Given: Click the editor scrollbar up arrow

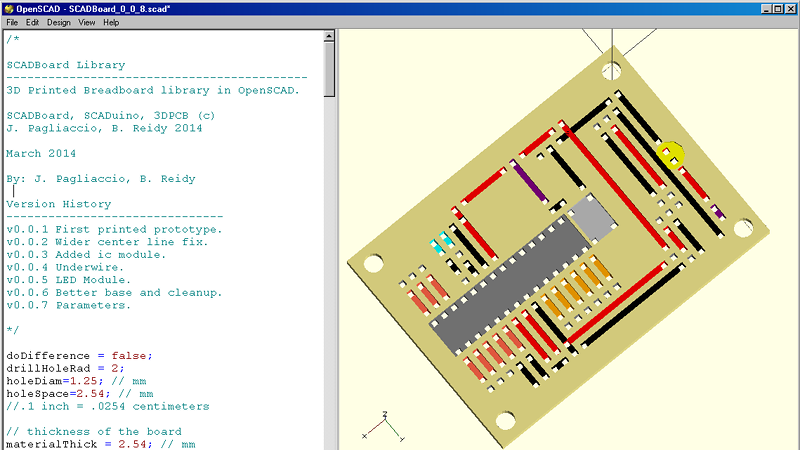Looking at the screenshot, I should point(329,37).
